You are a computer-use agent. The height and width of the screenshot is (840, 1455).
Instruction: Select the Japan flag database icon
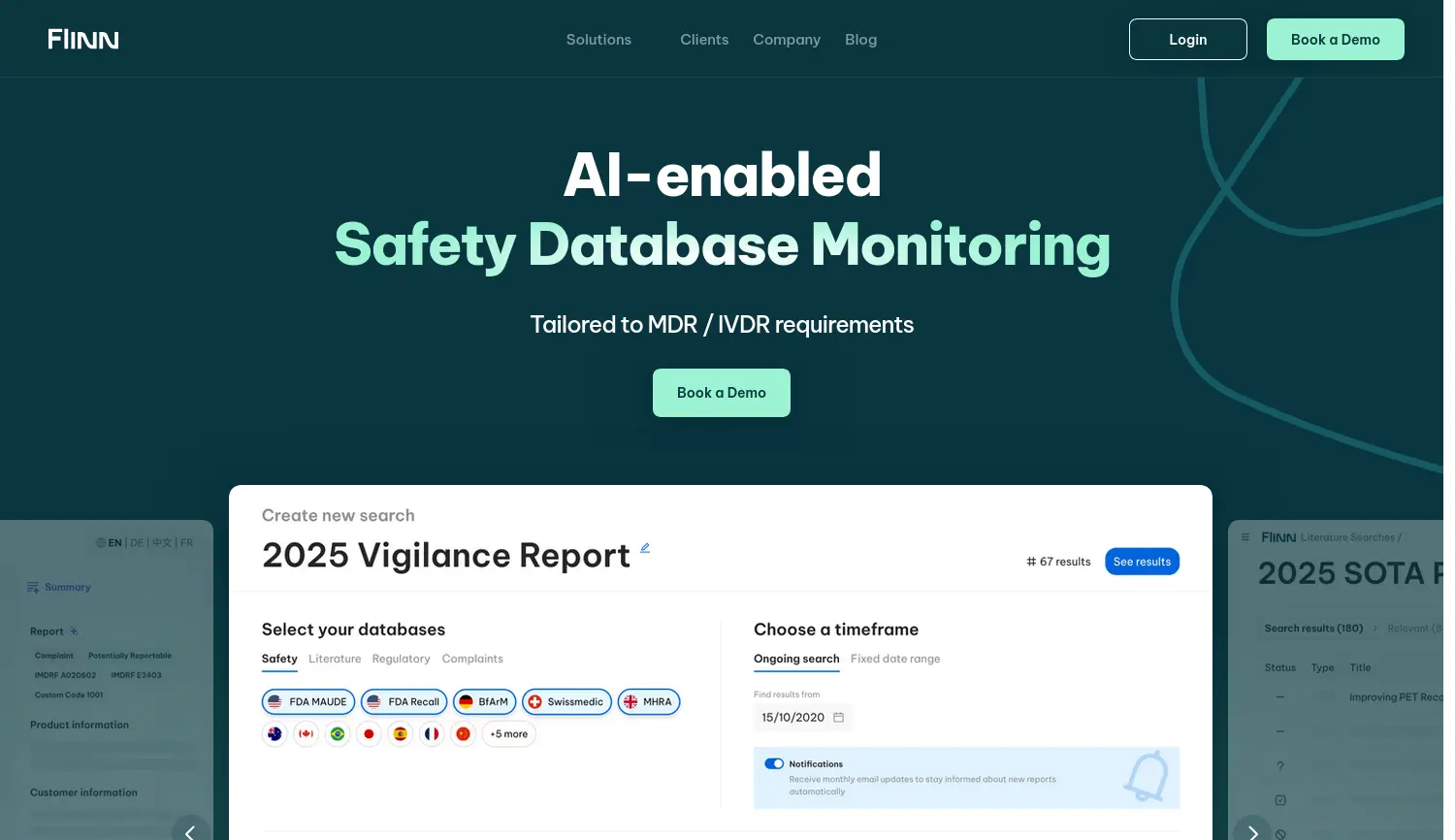[369, 734]
